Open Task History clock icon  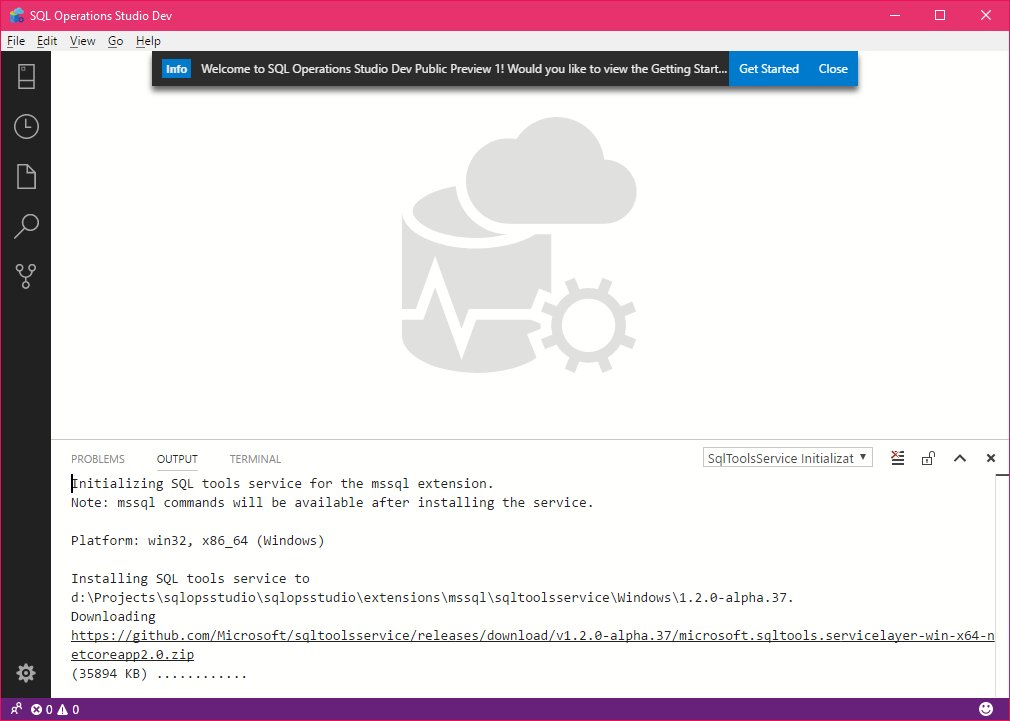pyautogui.click(x=26, y=126)
